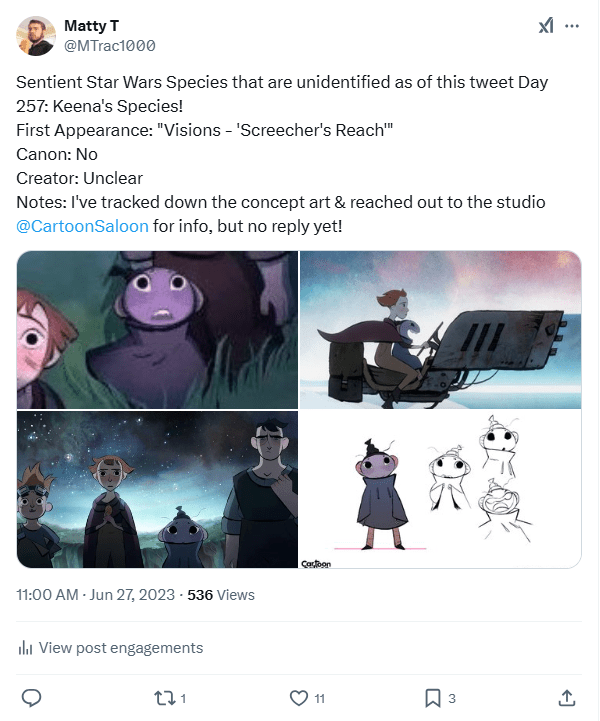Click the @MTrac1000 handle
600x721 pixels.
coord(109,46)
